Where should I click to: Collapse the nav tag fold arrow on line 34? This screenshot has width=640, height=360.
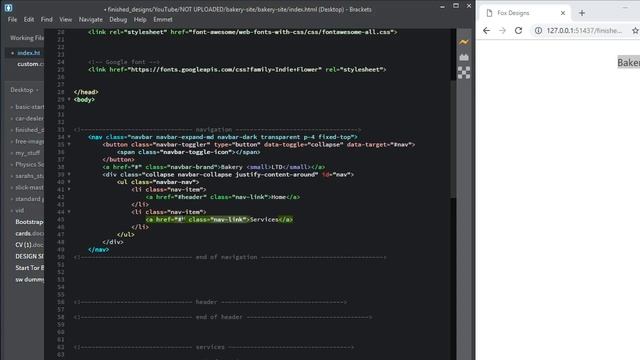(69, 137)
